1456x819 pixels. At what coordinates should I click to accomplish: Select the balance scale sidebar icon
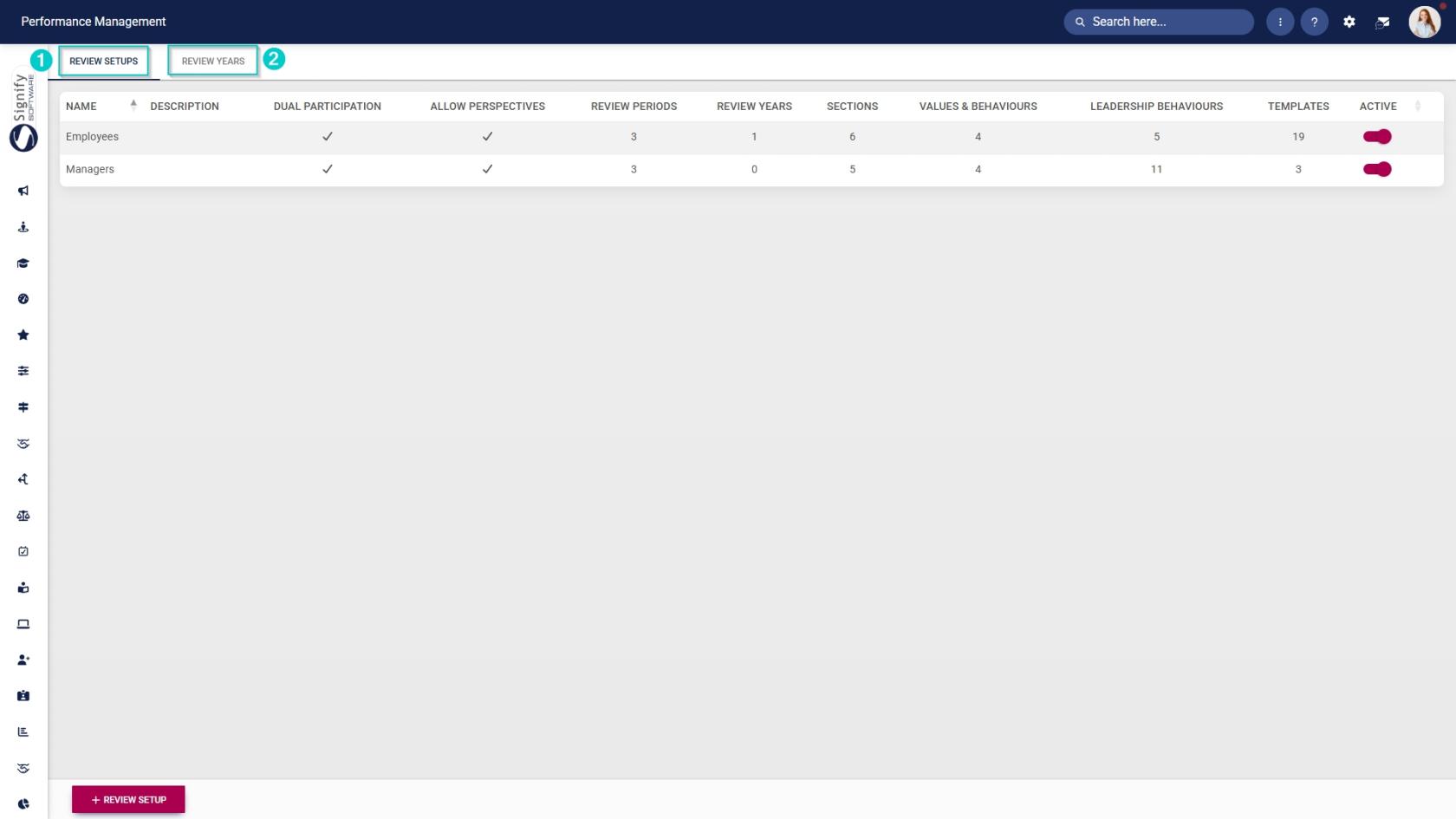(x=23, y=516)
